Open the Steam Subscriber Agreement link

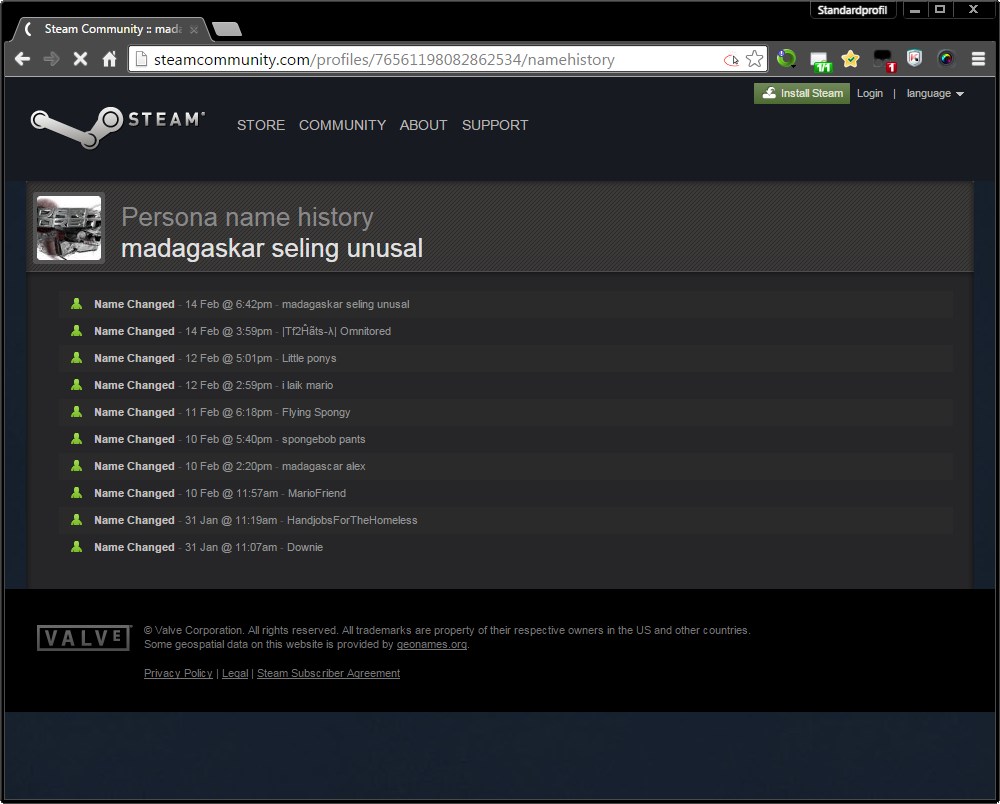(x=328, y=673)
